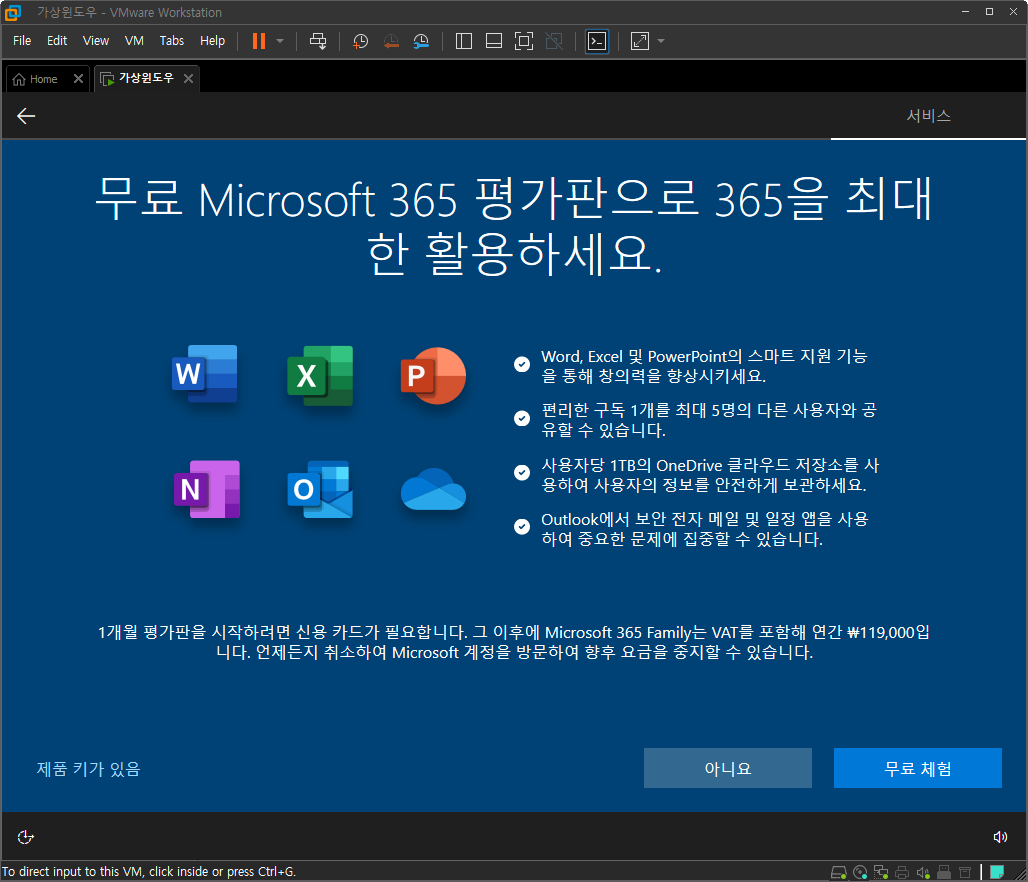The width and height of the screenshot is (1028, 882).
Task: Click the Outlook app icon
Action: pyautogui.click(x=320, y=489)
